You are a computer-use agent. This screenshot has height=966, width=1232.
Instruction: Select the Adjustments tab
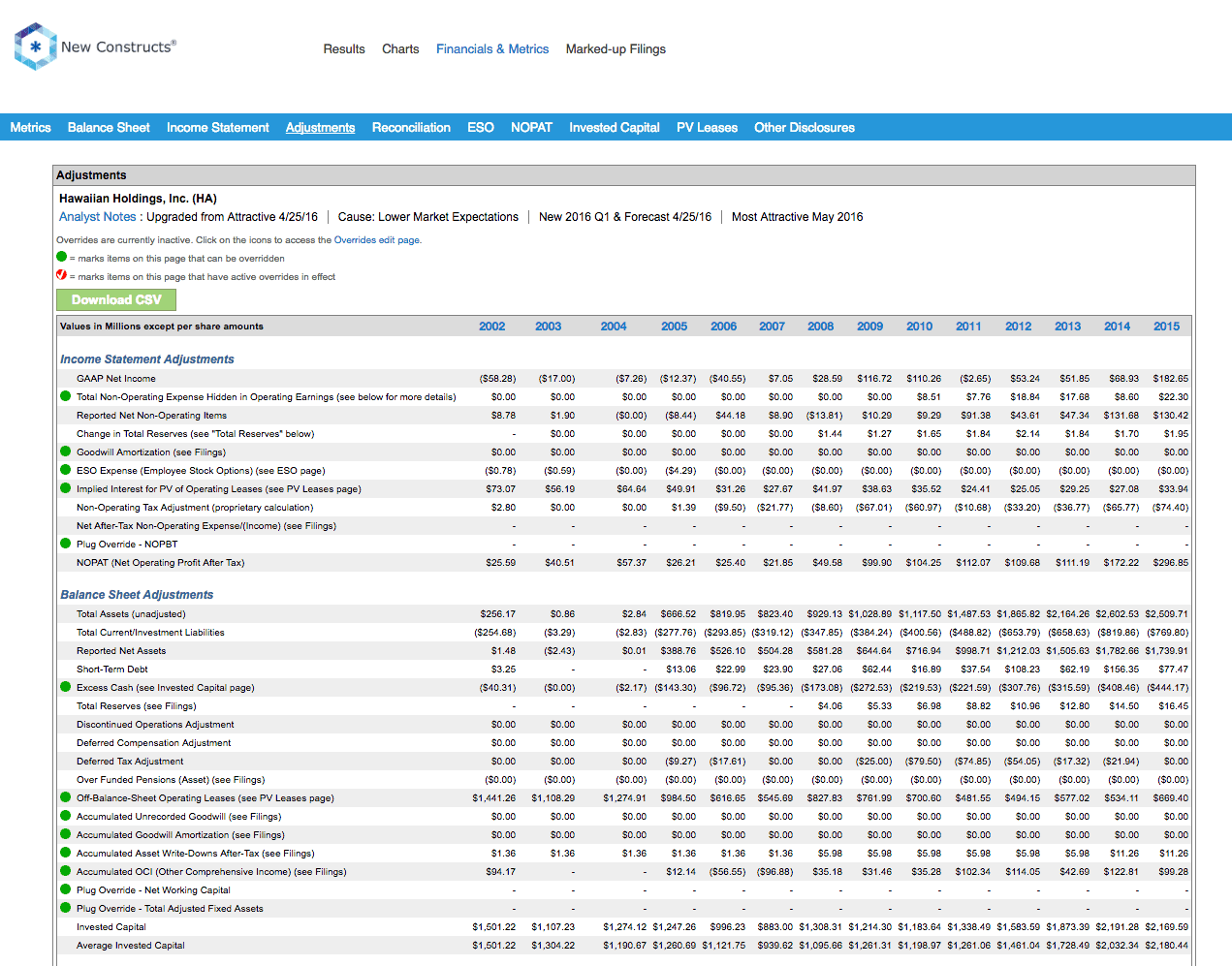320,128
